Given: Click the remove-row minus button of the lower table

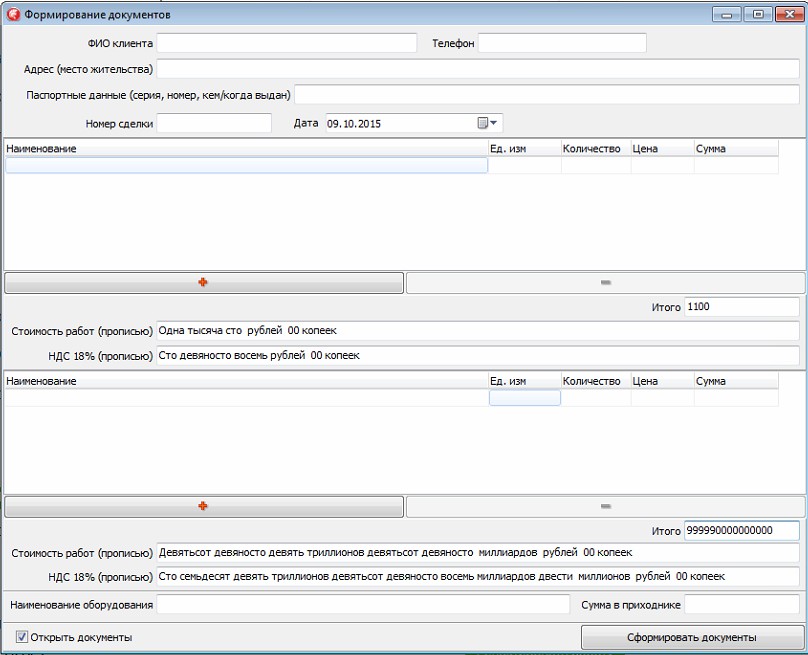Looking at the screenshot, I should [x=605, y=506].
